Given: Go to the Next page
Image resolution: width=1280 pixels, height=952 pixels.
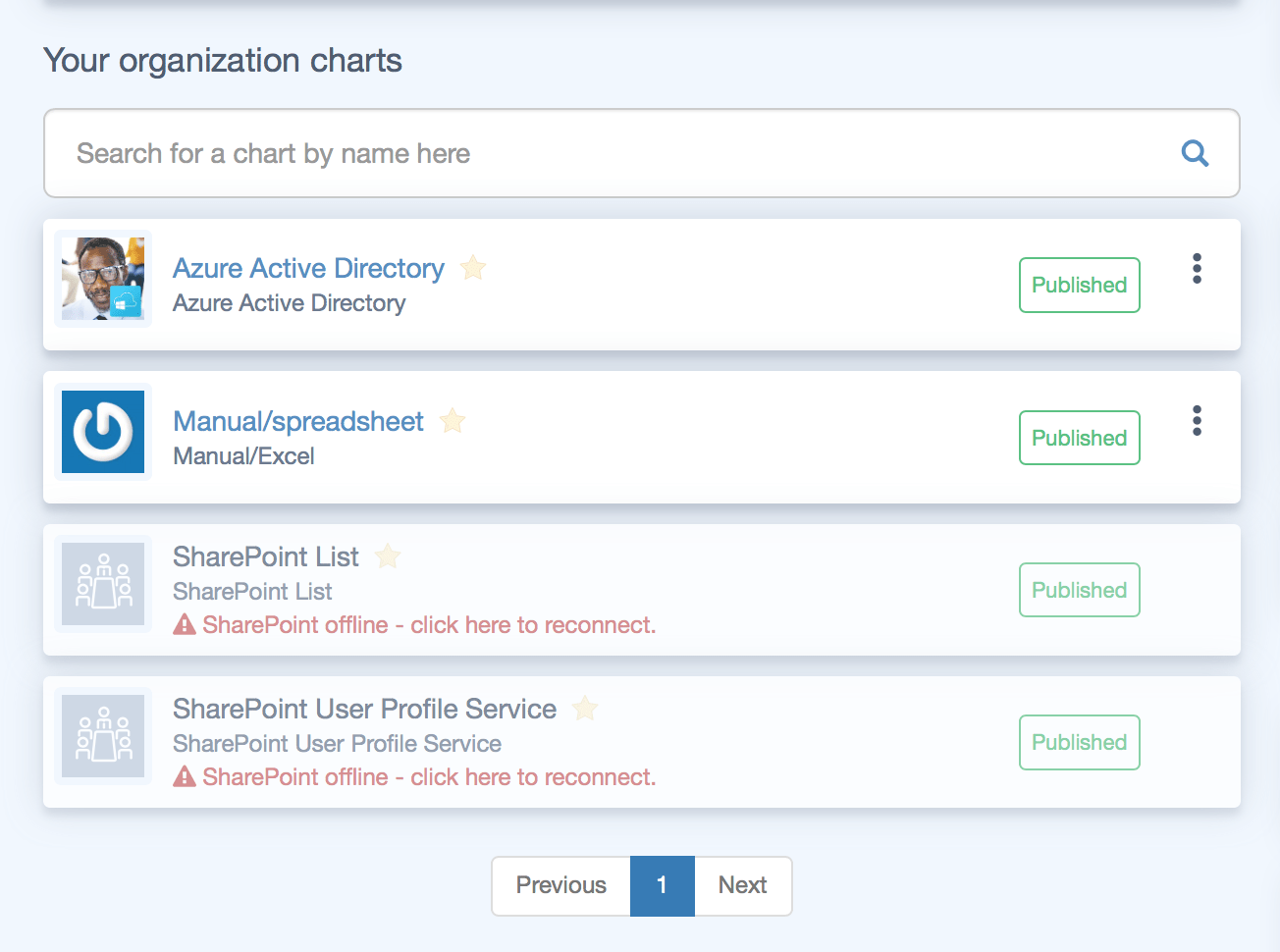Looking at the screenshot, I should click(x=742, y=885).
